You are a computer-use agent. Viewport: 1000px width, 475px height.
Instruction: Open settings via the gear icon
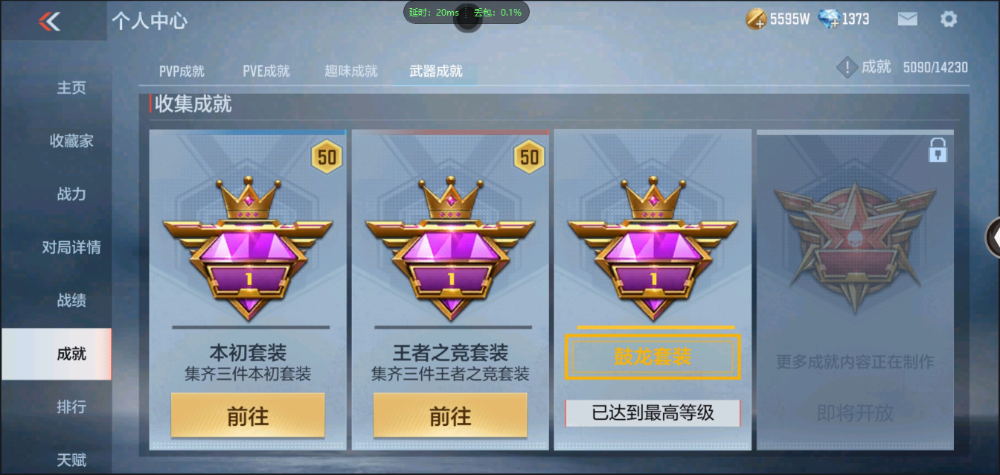point(948,19)
